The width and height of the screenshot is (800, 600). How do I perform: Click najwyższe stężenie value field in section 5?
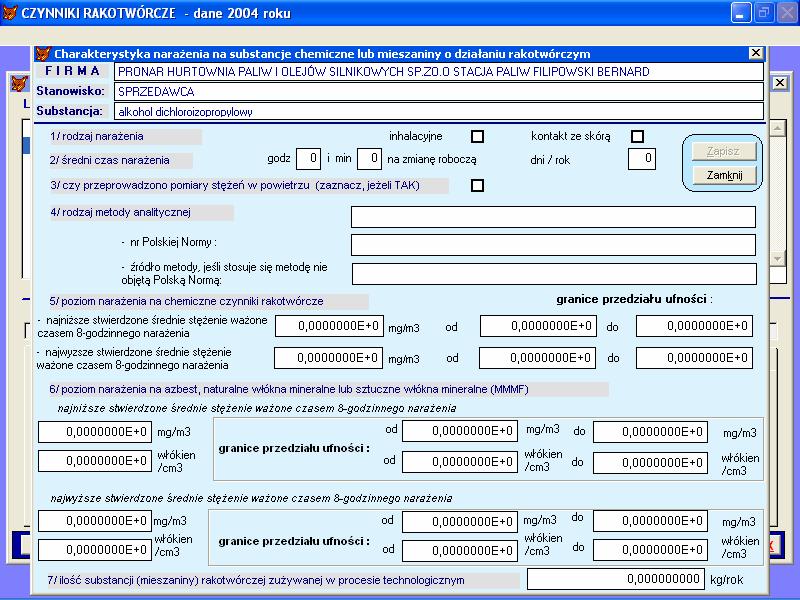click(329, 358)
